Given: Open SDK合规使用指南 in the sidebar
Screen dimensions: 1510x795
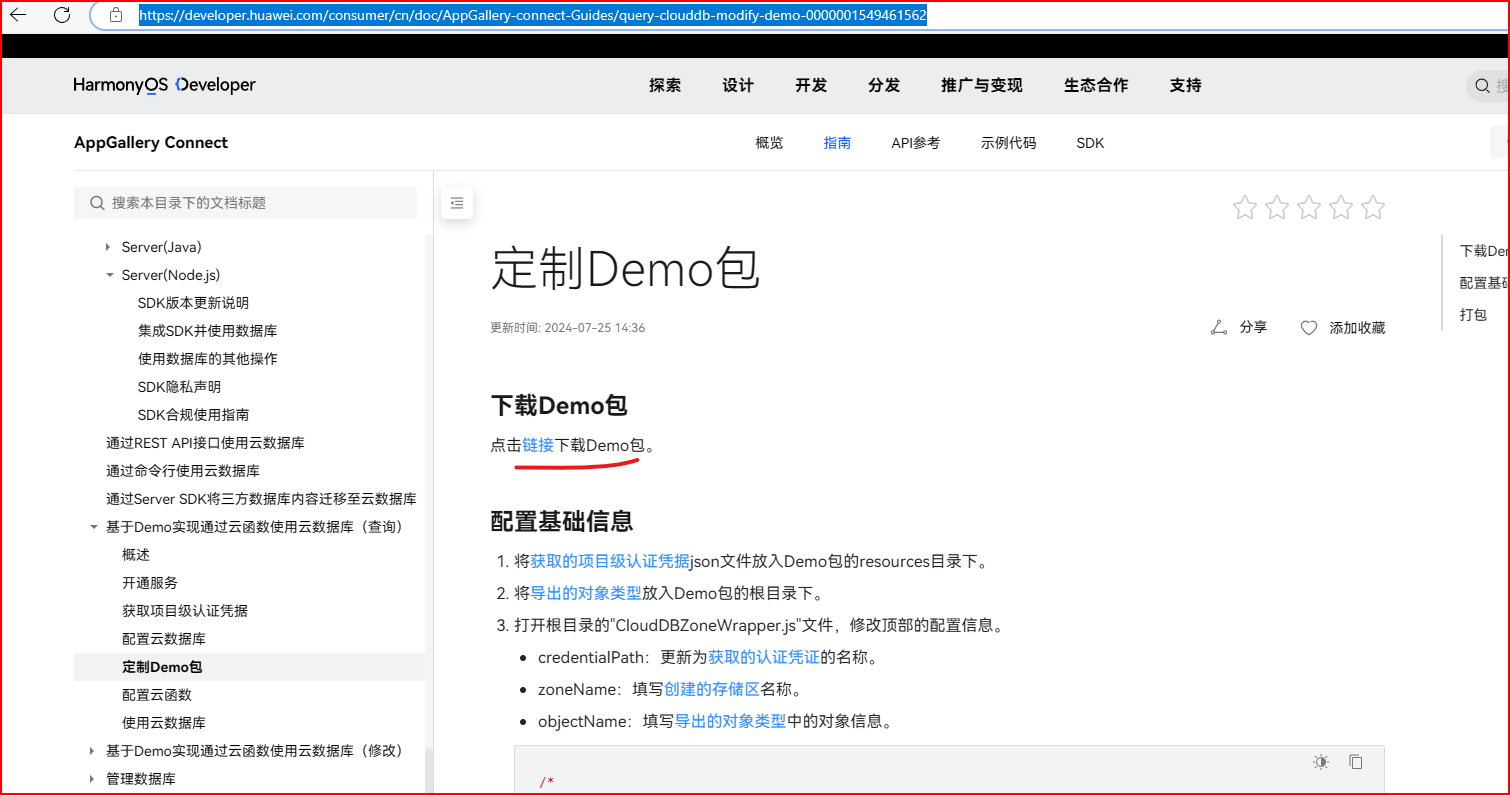Looking at the screenshot, I should pos(193,415).
